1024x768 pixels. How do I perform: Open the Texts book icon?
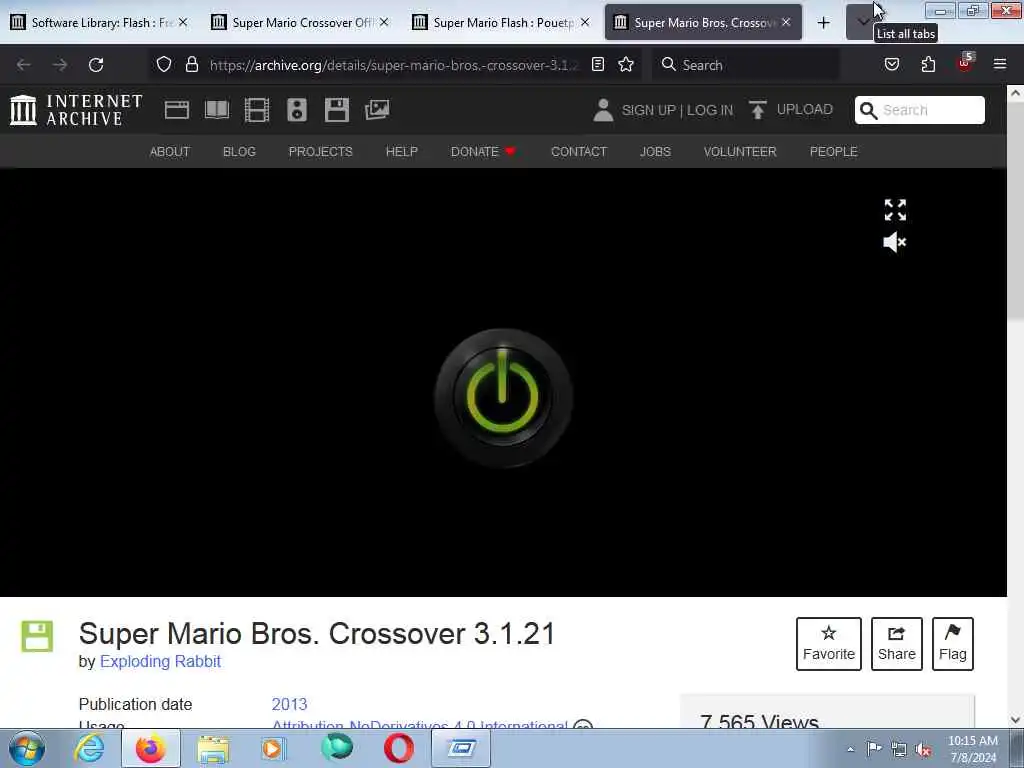coord(217,110)
